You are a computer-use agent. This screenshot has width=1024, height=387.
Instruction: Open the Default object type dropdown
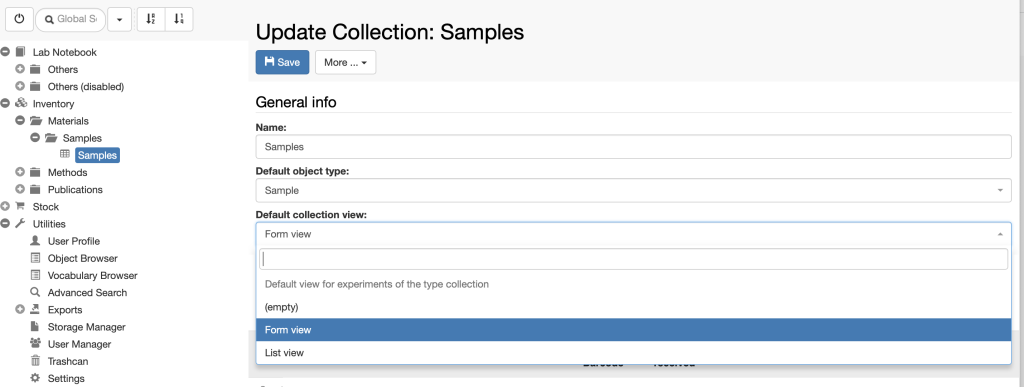pyautogui.click(x=633, y=191)
